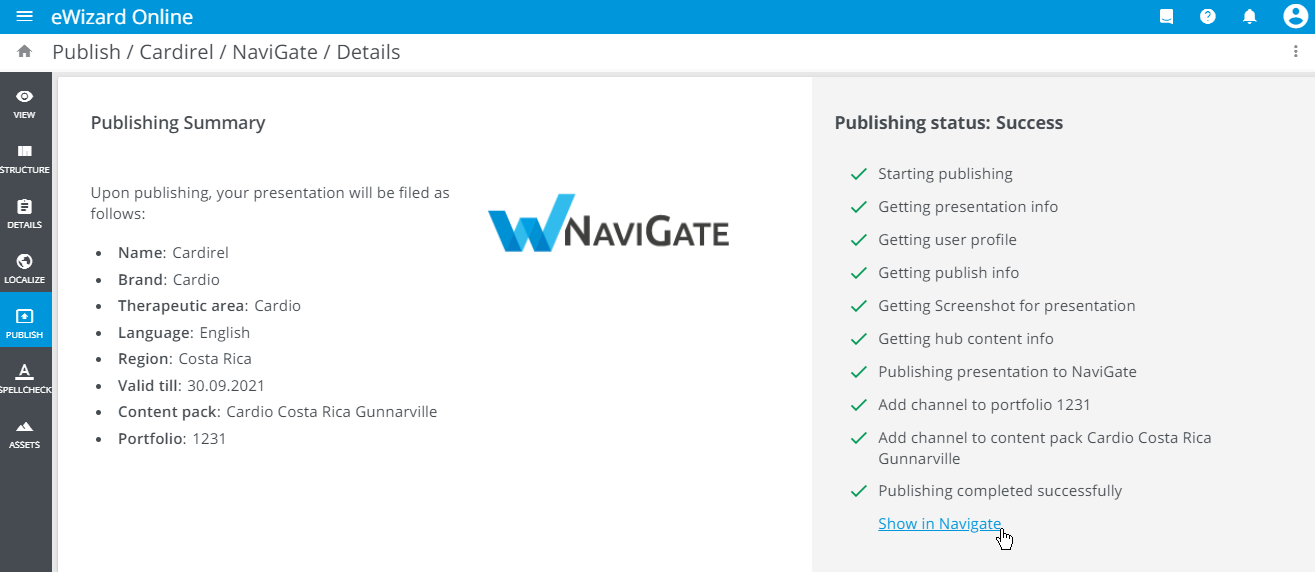Open the notifications bell
Viewport: 1315px width, 572px height.
pos(1249,17)
